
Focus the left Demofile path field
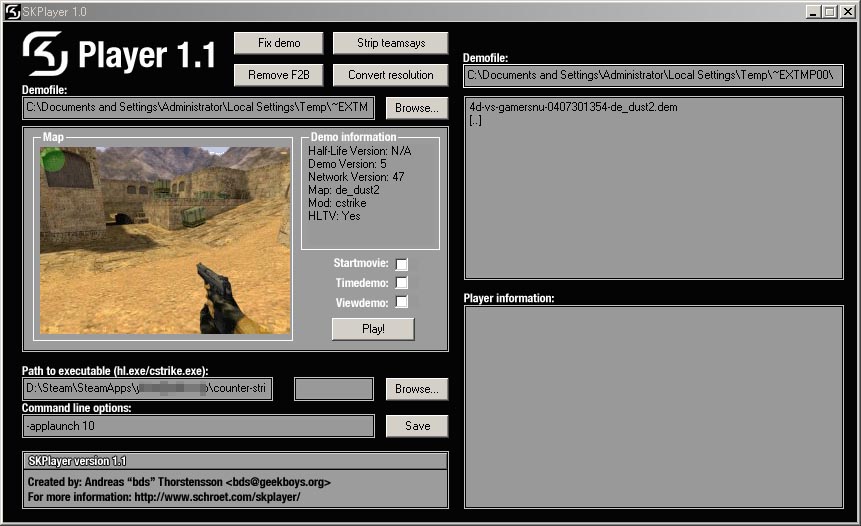(x=198, y=108)
